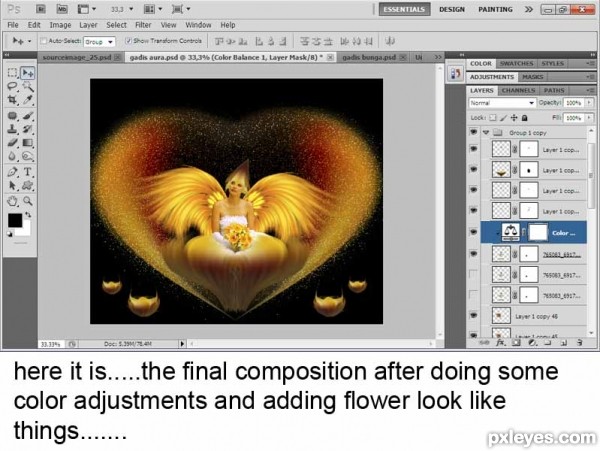The image size is (600, 451).
Task: Switch to the Essentials workspace
Action: pyautogui.click(x=404, y=10)
